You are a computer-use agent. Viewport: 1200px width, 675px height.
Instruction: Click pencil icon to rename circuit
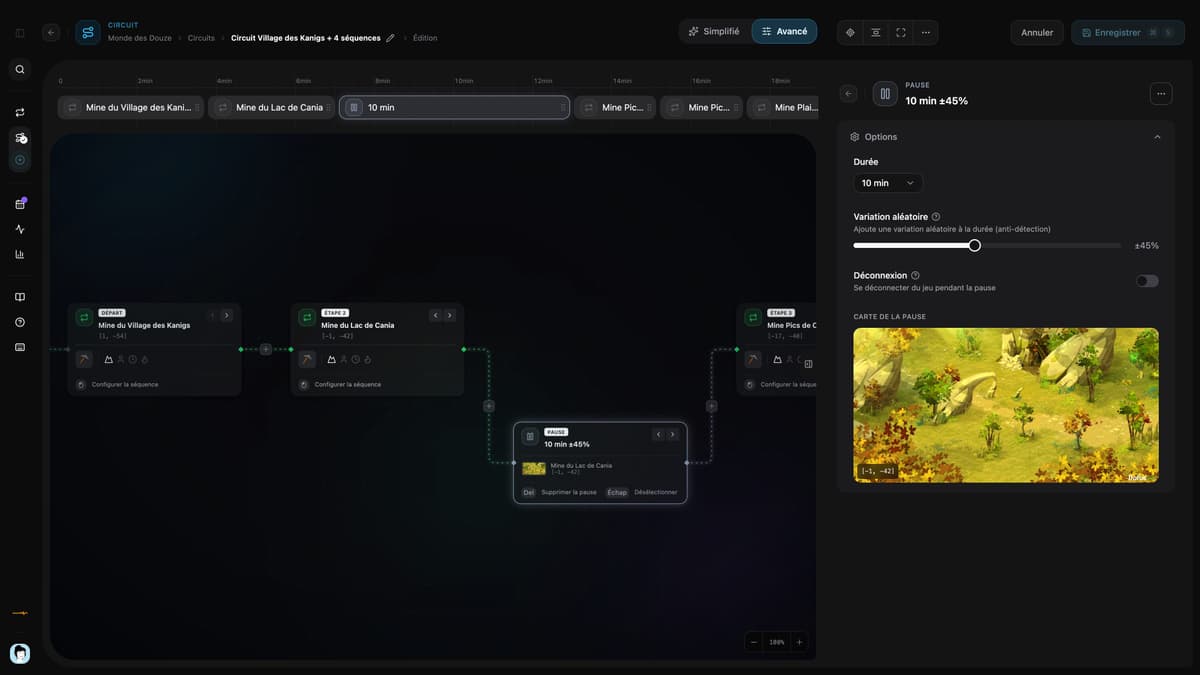390,38
